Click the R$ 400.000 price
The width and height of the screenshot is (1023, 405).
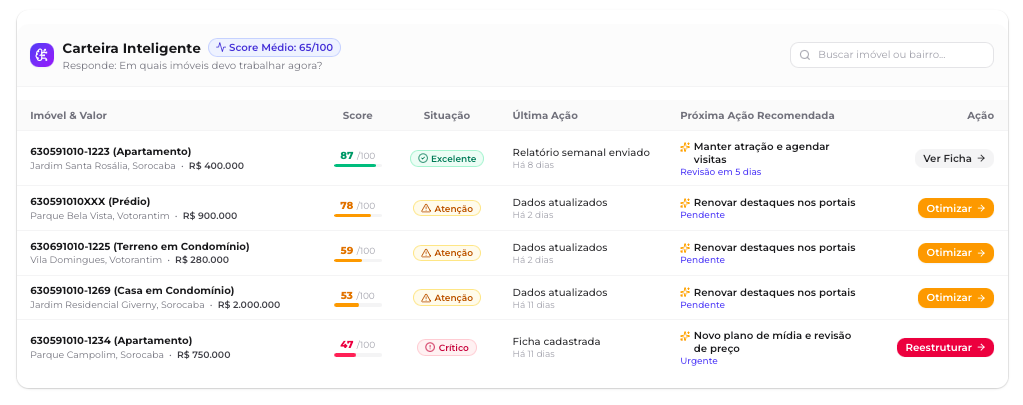[x=216, y=166]
